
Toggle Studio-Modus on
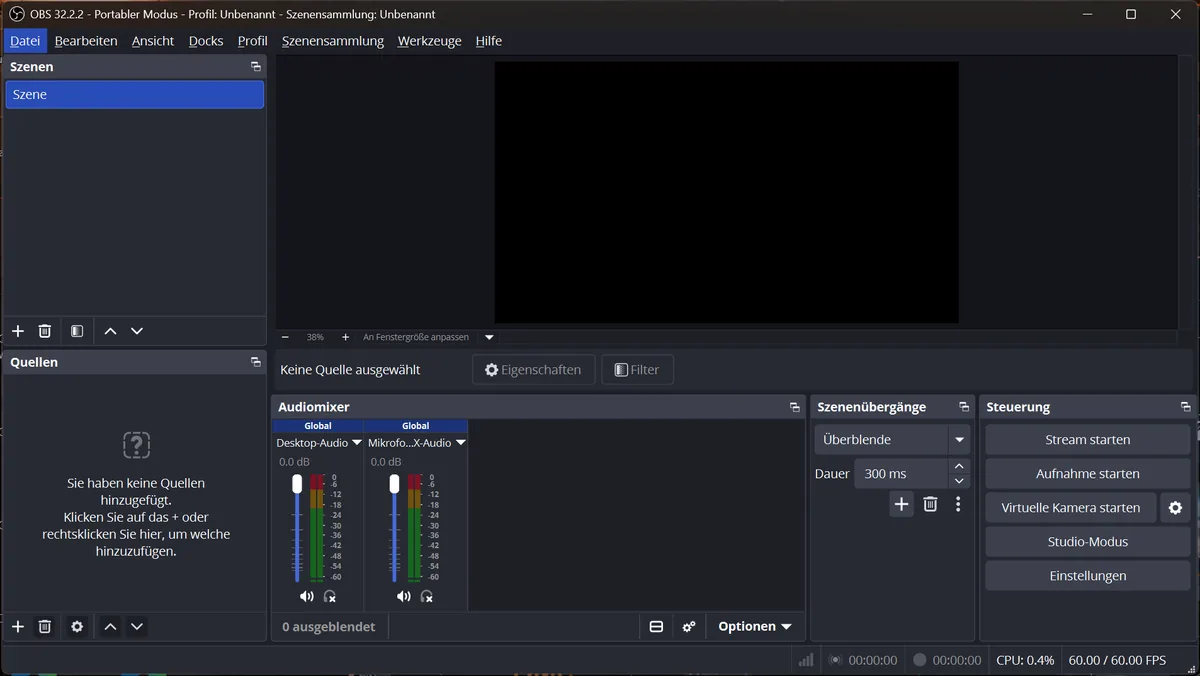pos(1088,542)
